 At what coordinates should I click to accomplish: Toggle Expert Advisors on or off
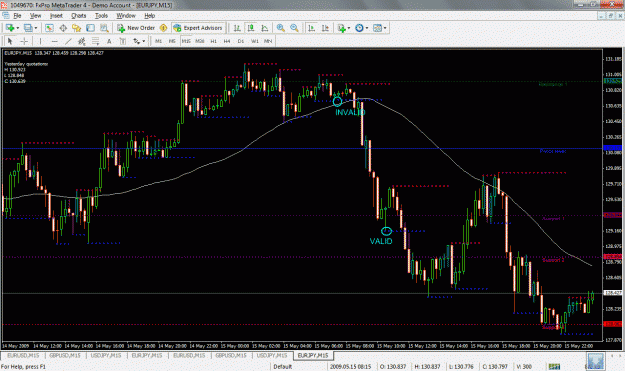pos(198,28)
